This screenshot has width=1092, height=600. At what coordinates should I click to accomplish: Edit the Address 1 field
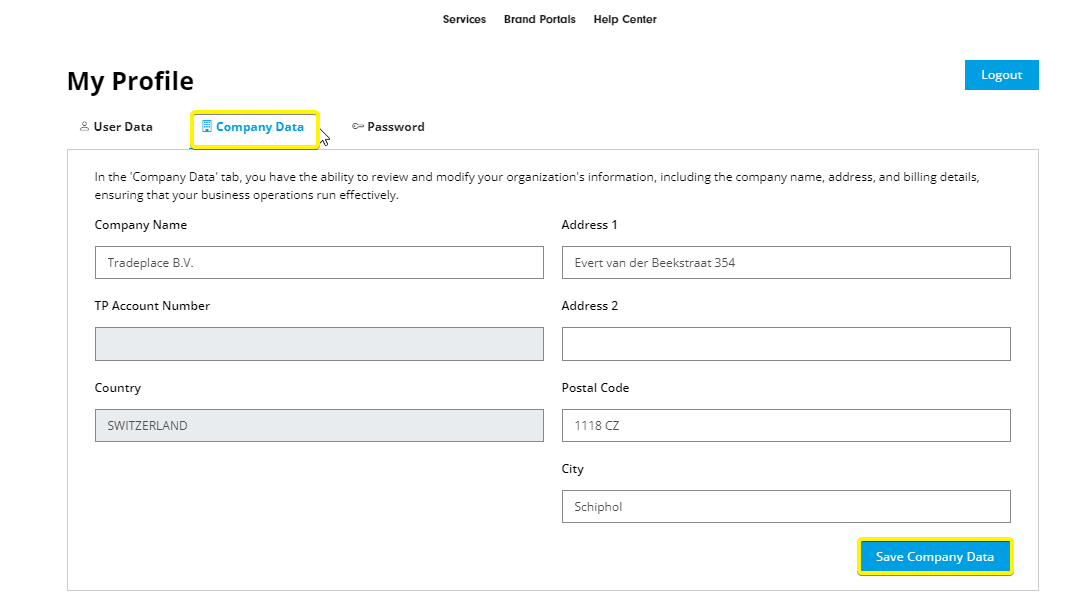786,262
